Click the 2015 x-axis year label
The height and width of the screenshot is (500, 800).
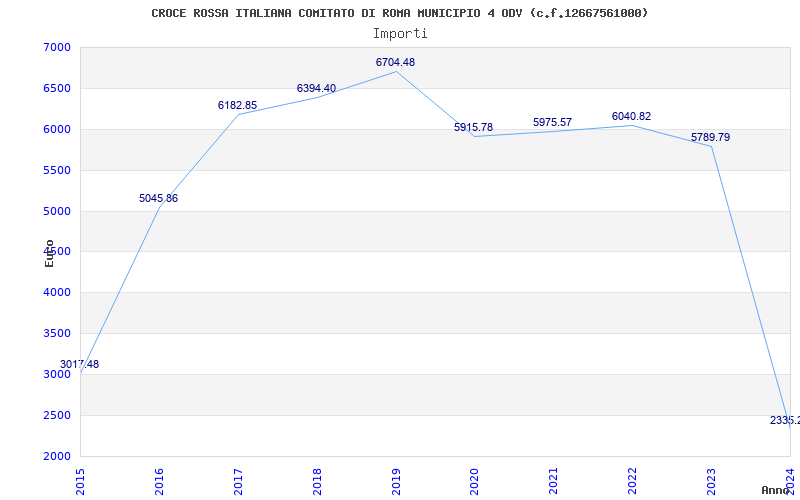80,481
